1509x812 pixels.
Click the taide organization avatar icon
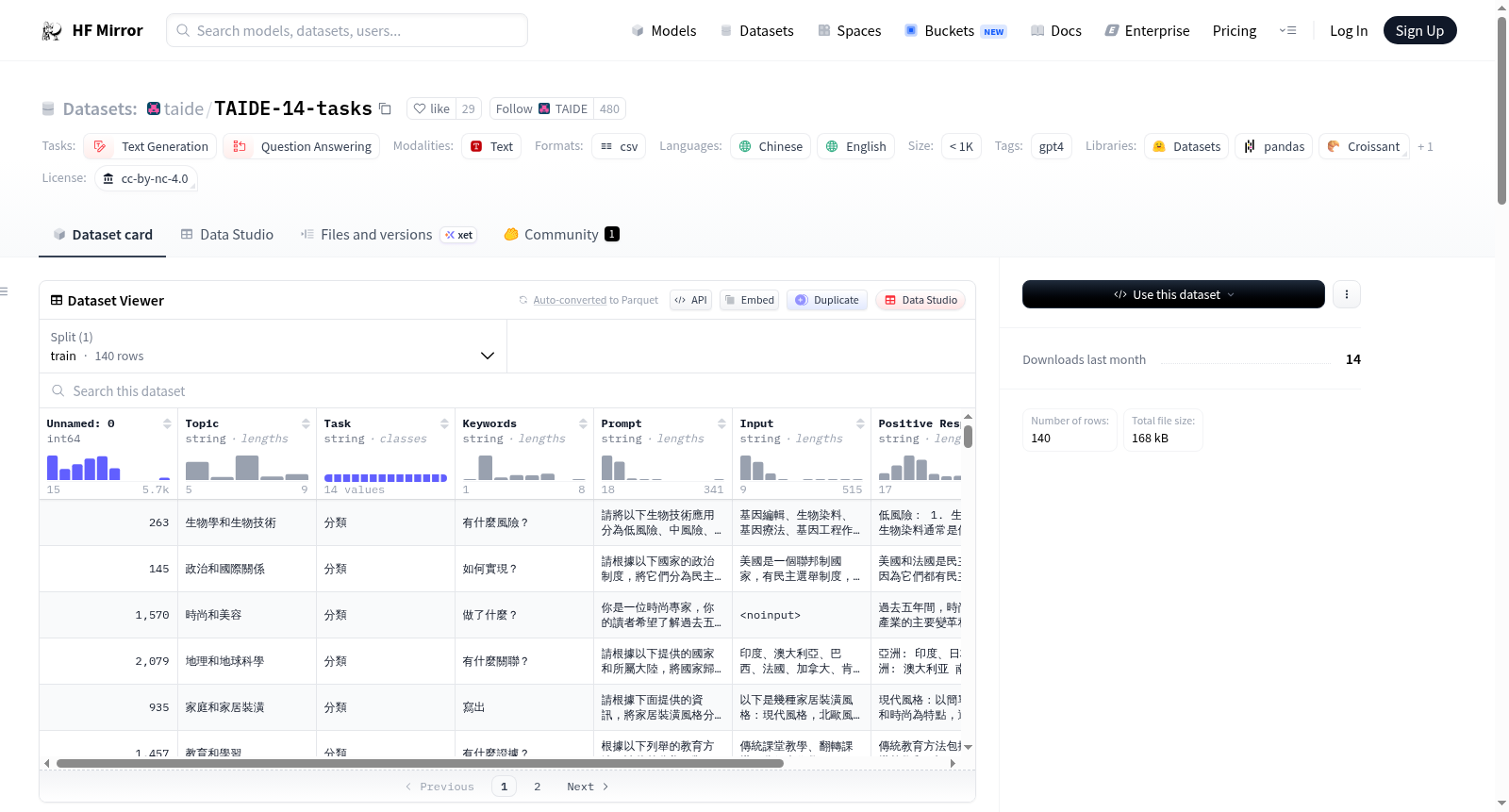[154, 108]
